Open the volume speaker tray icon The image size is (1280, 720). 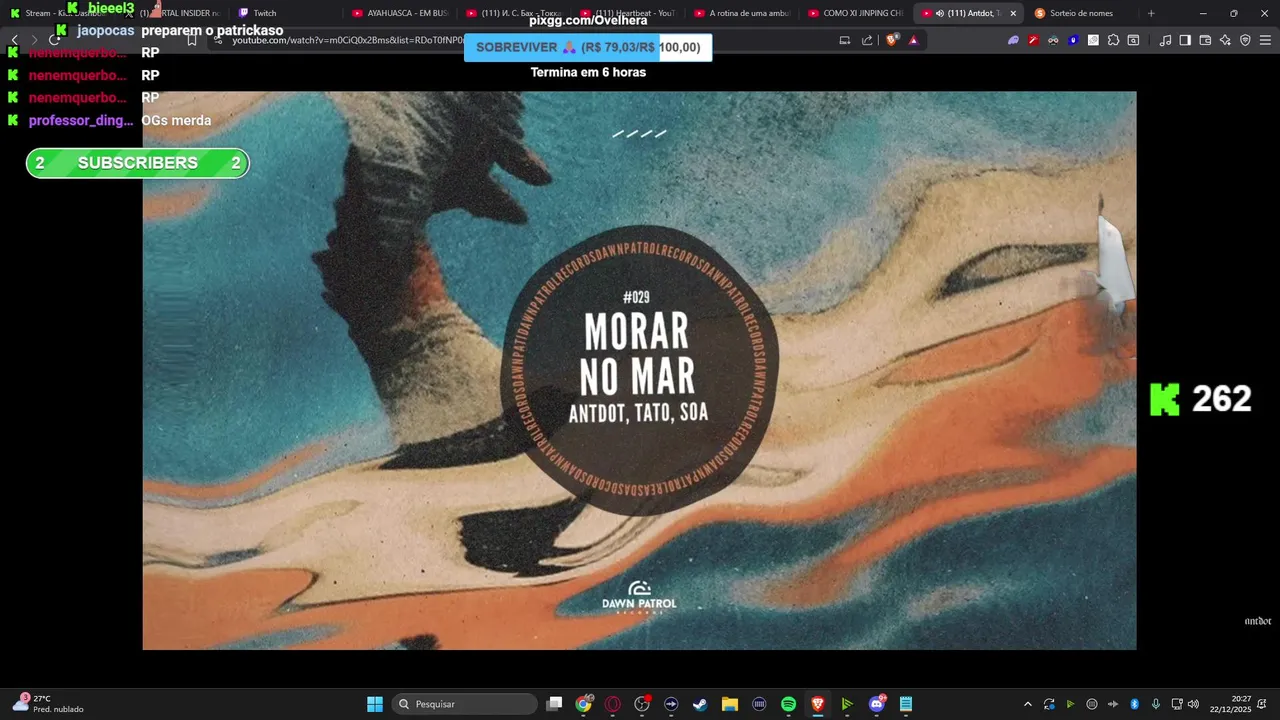coord(1193,704)
